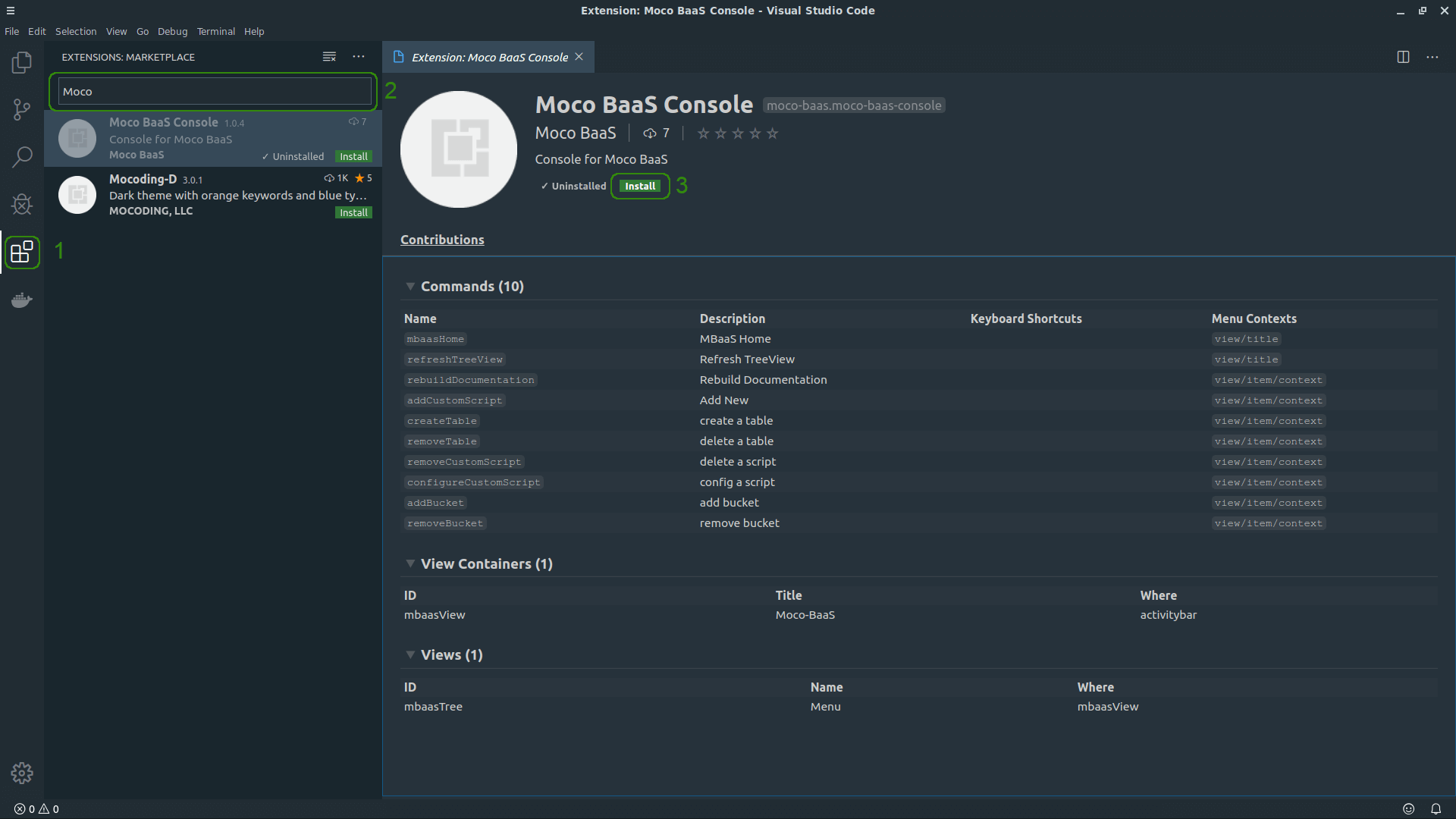Click the Moco extensions search field
Image resolution: width=1456 pixels, height=819 pixels.
[x=215, y=92]
